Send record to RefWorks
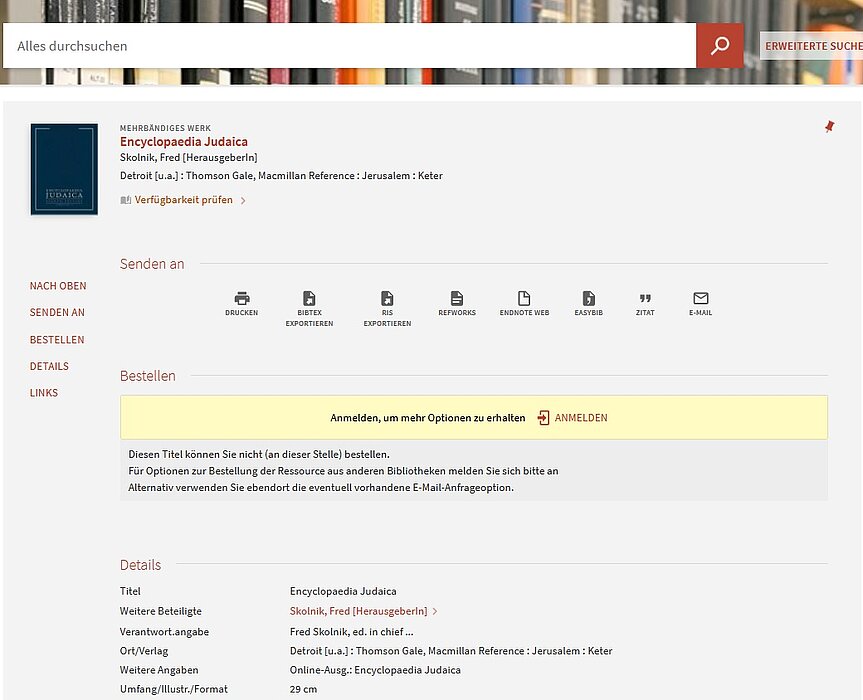 pyautogui.click(x=457, y=304)
